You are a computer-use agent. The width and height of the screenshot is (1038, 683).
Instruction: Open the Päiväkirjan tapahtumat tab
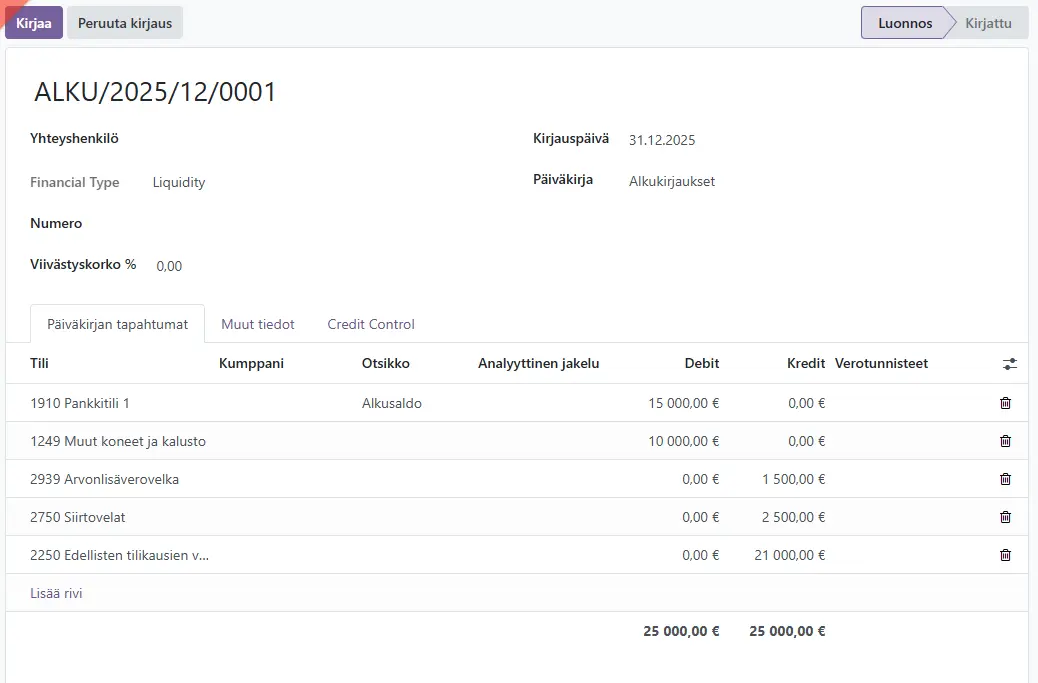[118, 324]
